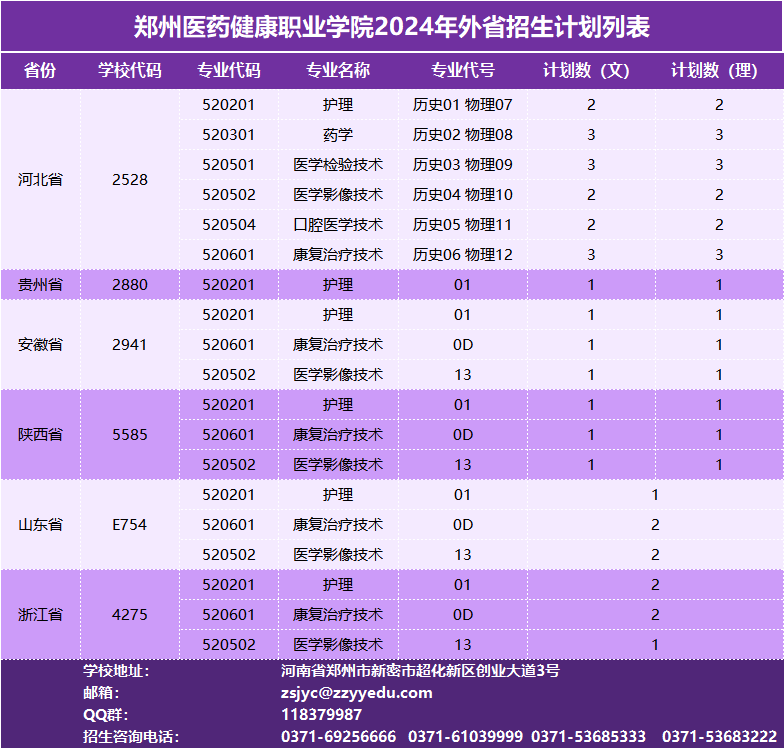784x748 pixels.
Task: Click the 山东省 province cell
Action: (40, 525)
